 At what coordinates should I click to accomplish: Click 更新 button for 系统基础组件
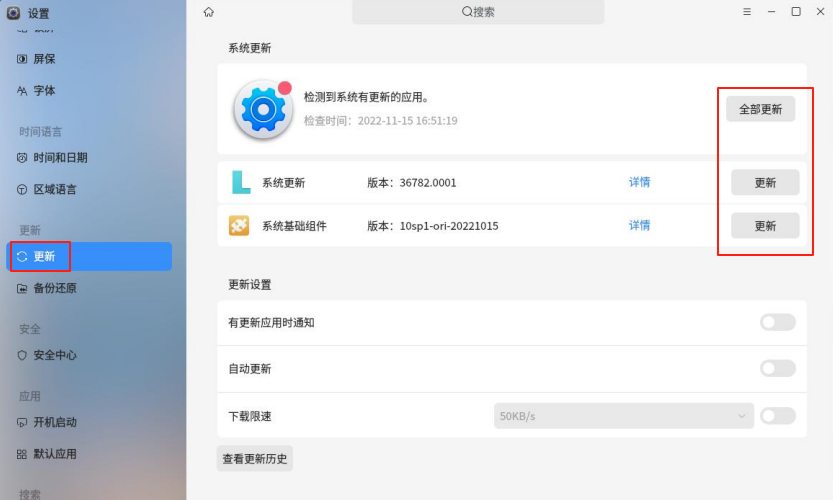765,226
